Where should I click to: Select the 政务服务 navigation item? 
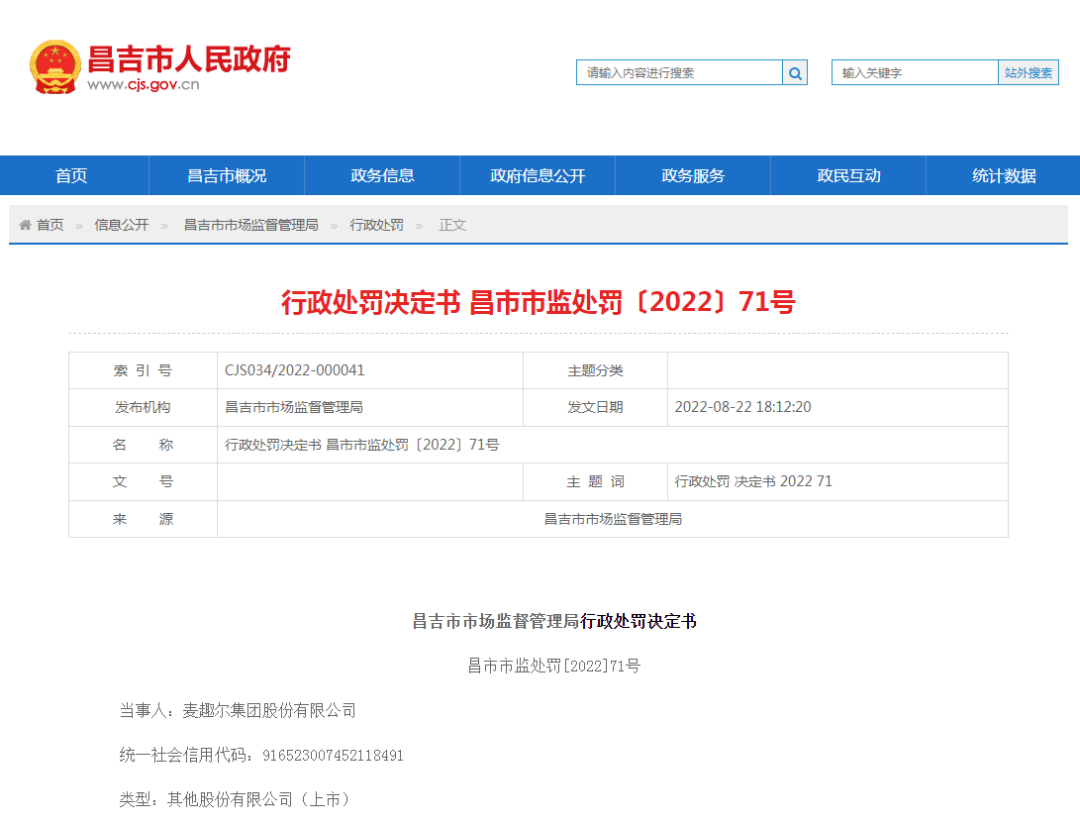pyautogui.click(x=692, y=175)
